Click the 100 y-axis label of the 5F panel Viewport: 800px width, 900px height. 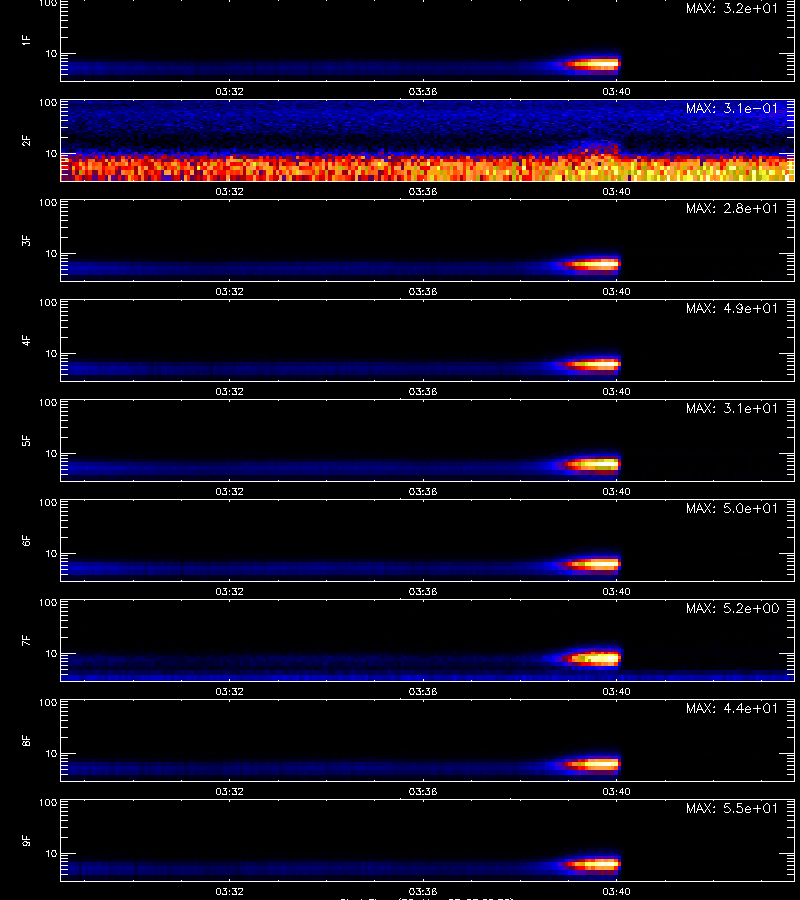point(48,402)
